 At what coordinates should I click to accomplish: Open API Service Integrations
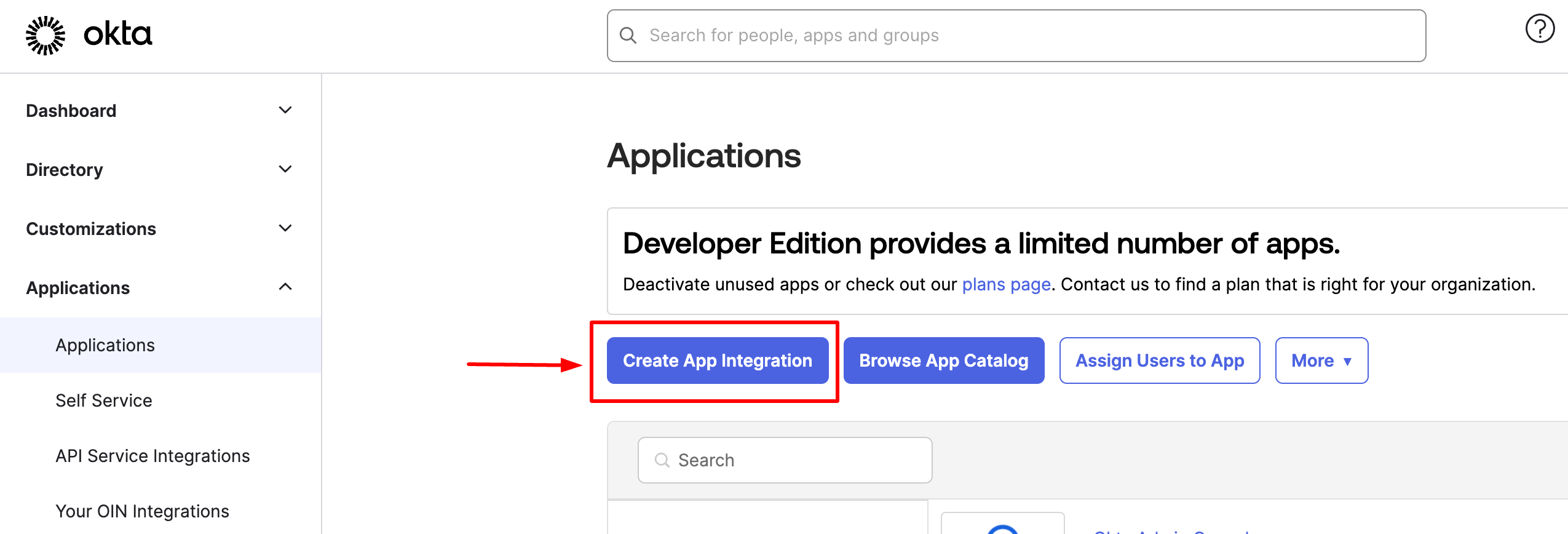pyautogui.click(x=160, y=456)
